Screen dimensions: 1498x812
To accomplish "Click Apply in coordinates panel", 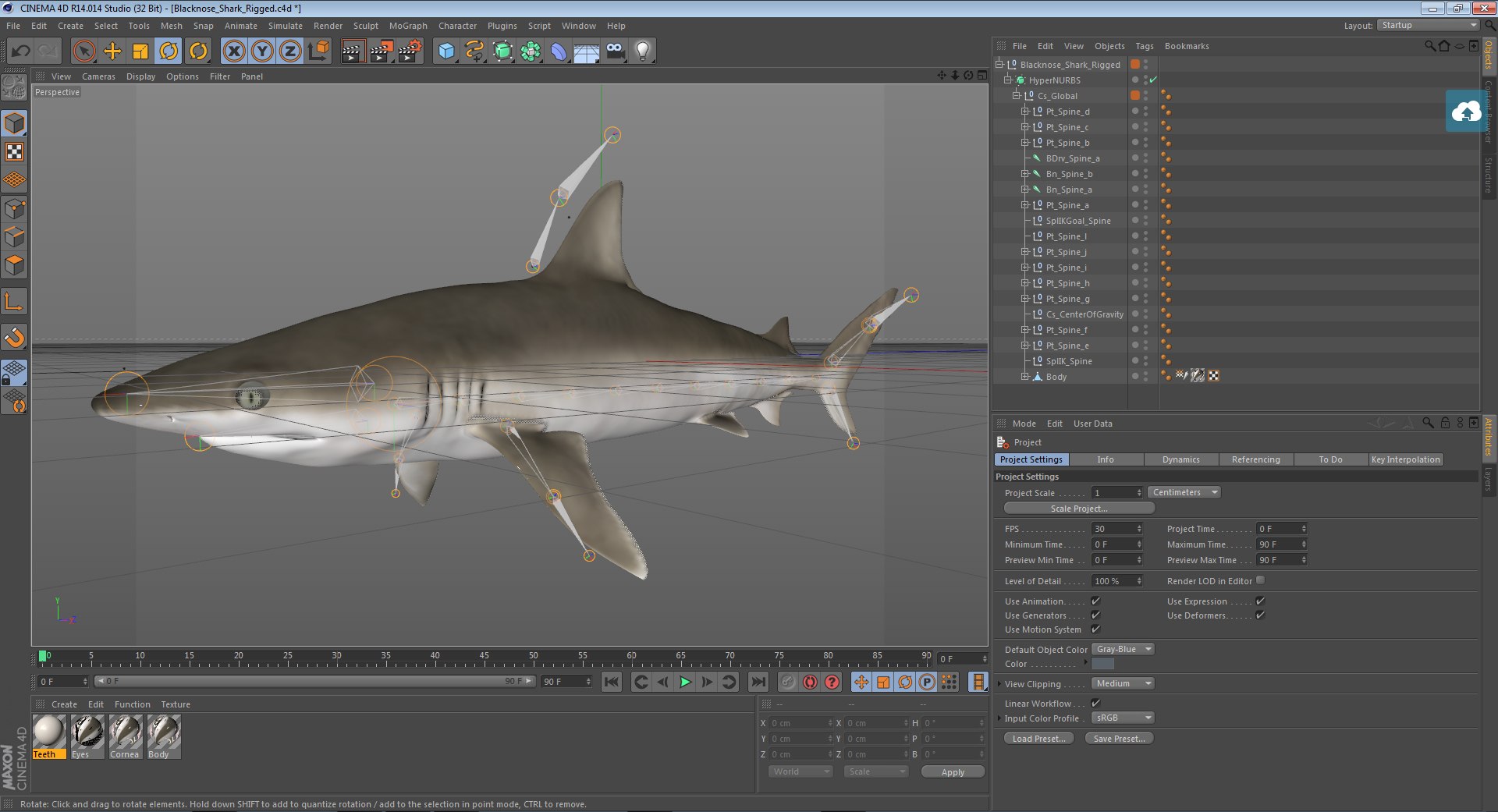I will click(x=953, y=772).
